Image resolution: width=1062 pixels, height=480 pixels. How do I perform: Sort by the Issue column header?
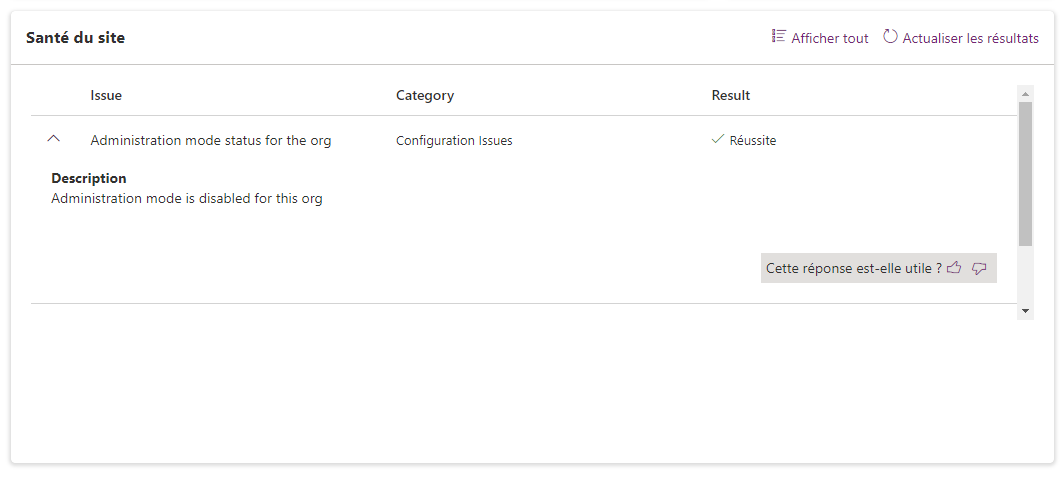click(106, 96)
